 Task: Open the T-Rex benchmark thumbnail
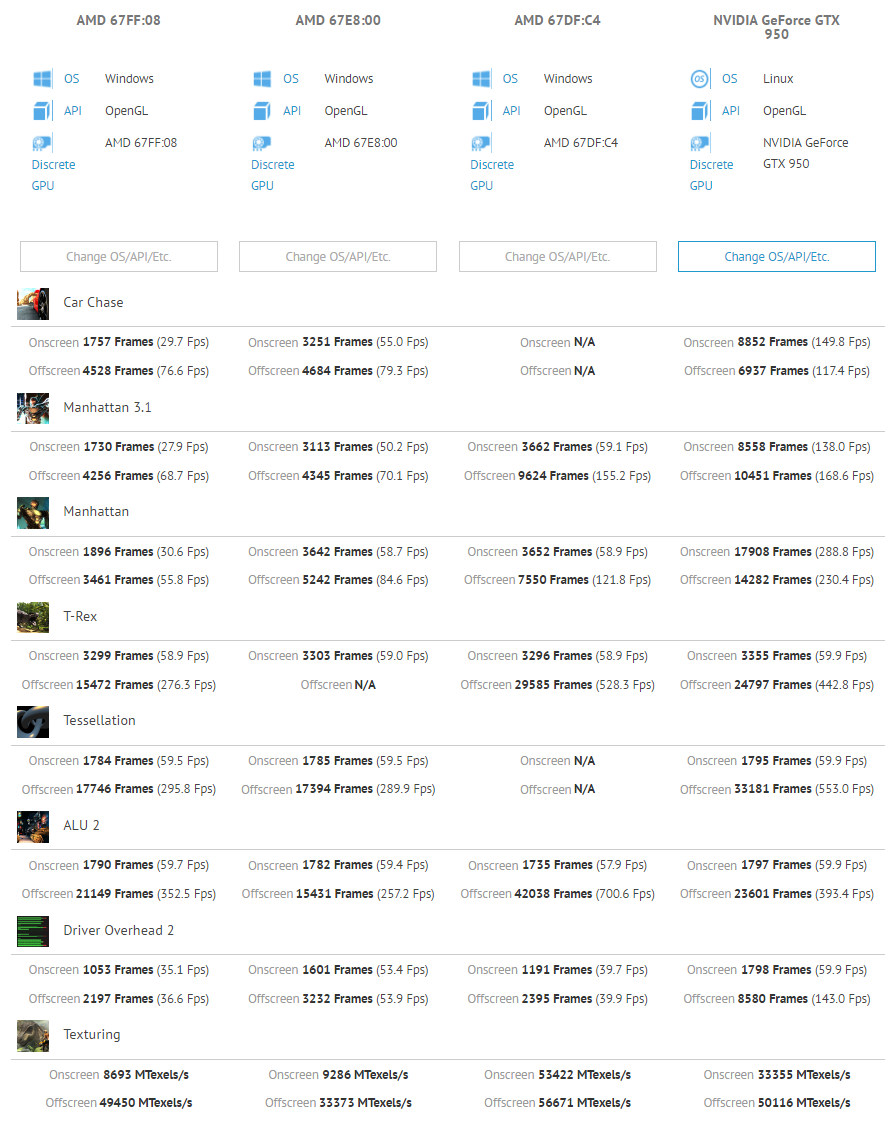click(x=33, y=617)
